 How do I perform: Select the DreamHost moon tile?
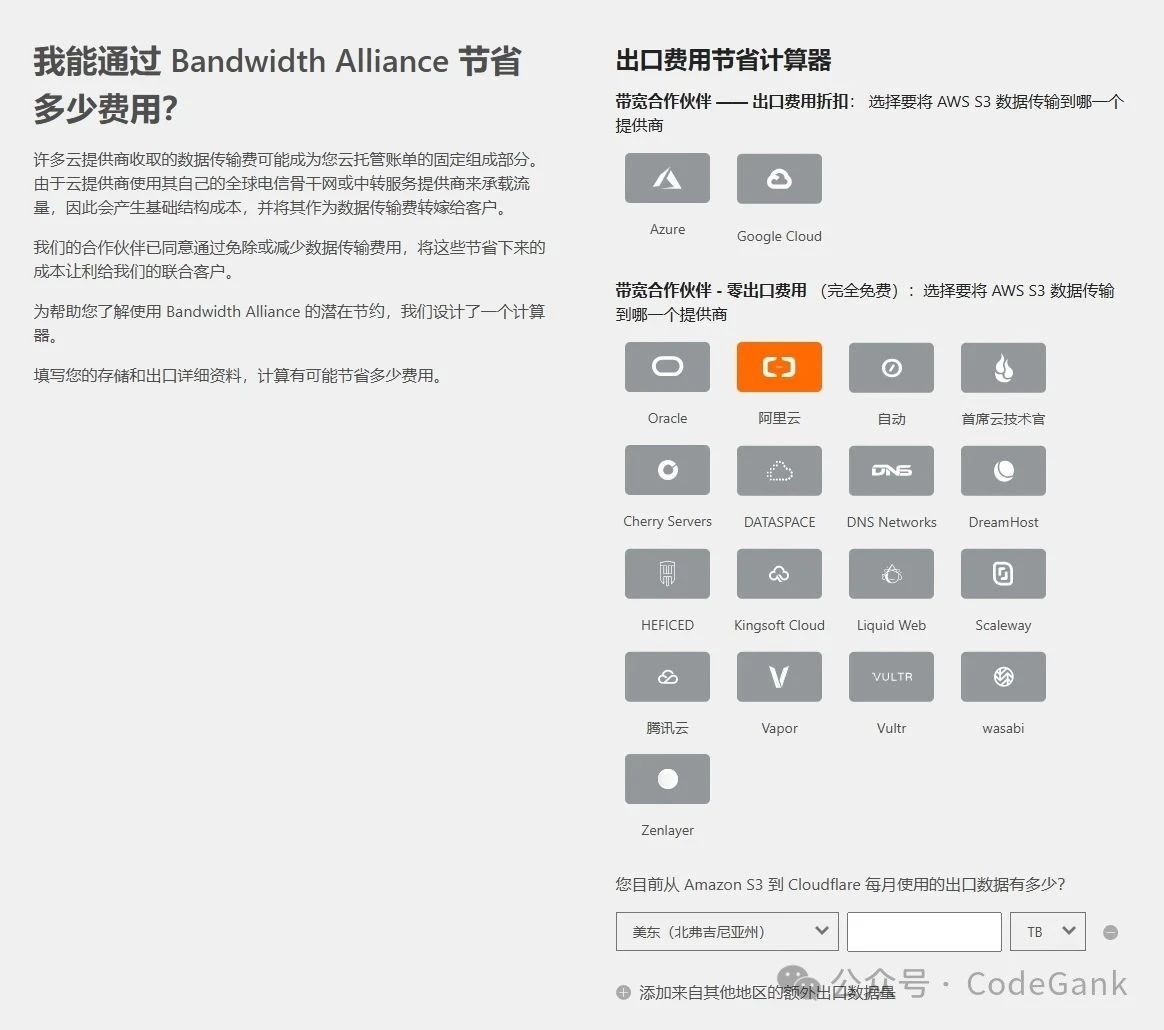pos(1004,470)
